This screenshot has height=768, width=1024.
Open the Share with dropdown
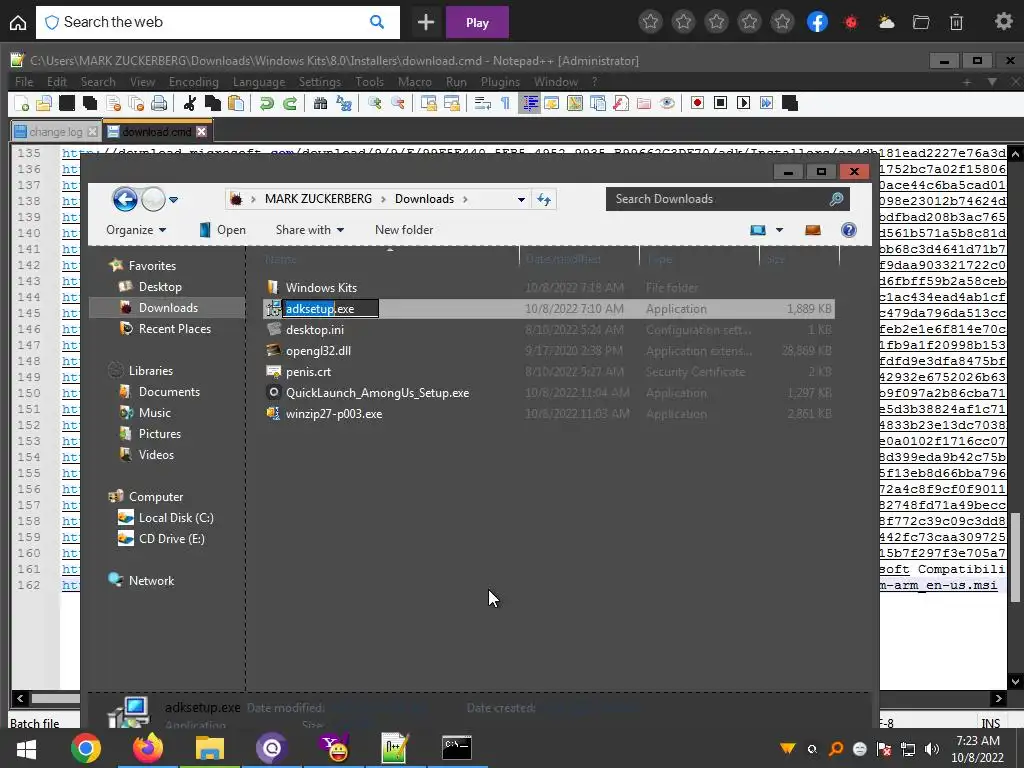pyautogui.click(x=310, y=230)
